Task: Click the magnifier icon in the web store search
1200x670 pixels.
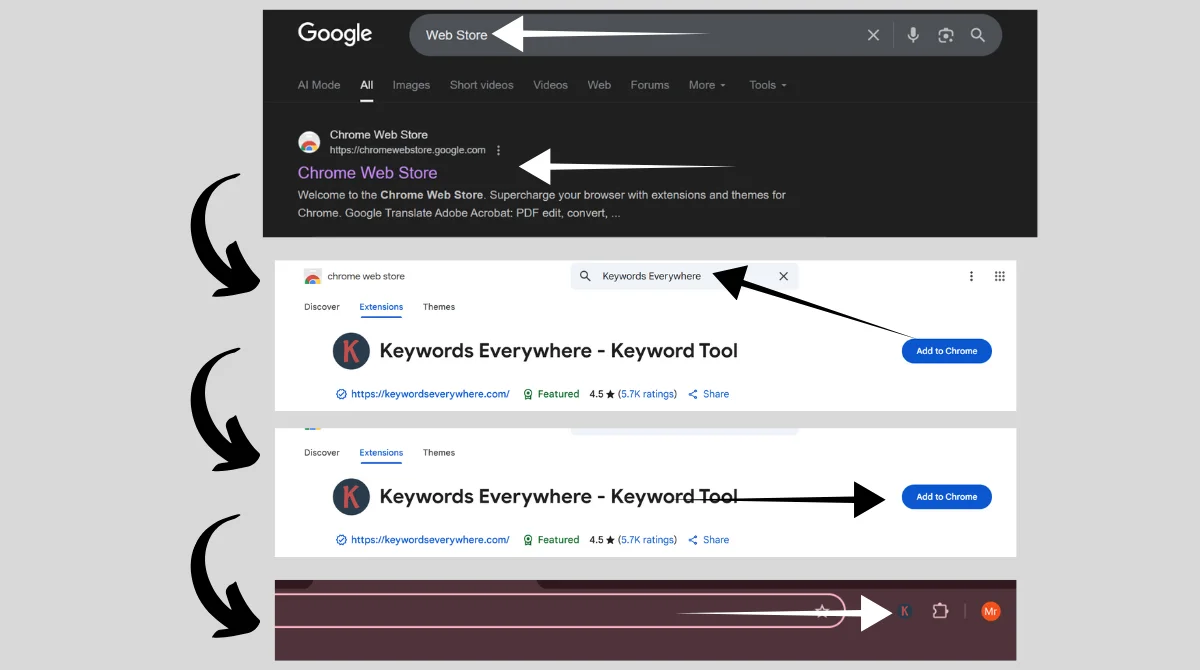Action: tap(586, 276)
